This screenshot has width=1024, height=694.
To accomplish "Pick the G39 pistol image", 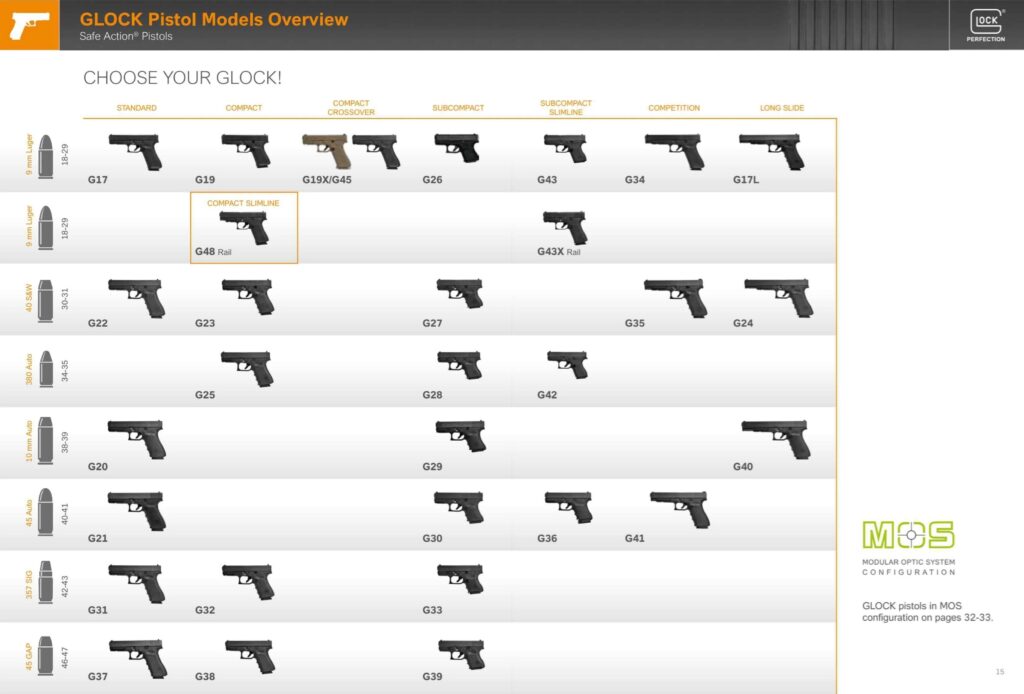I will point(462,655).
